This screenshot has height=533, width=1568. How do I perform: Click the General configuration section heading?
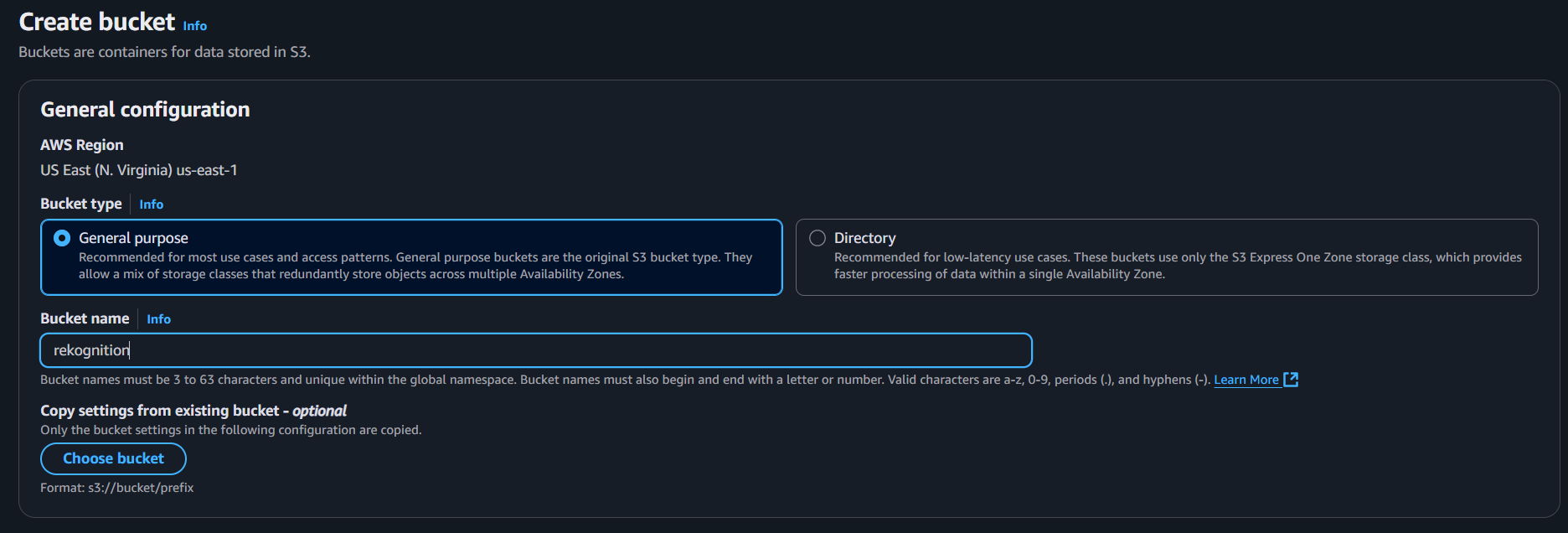click(145, 110)
